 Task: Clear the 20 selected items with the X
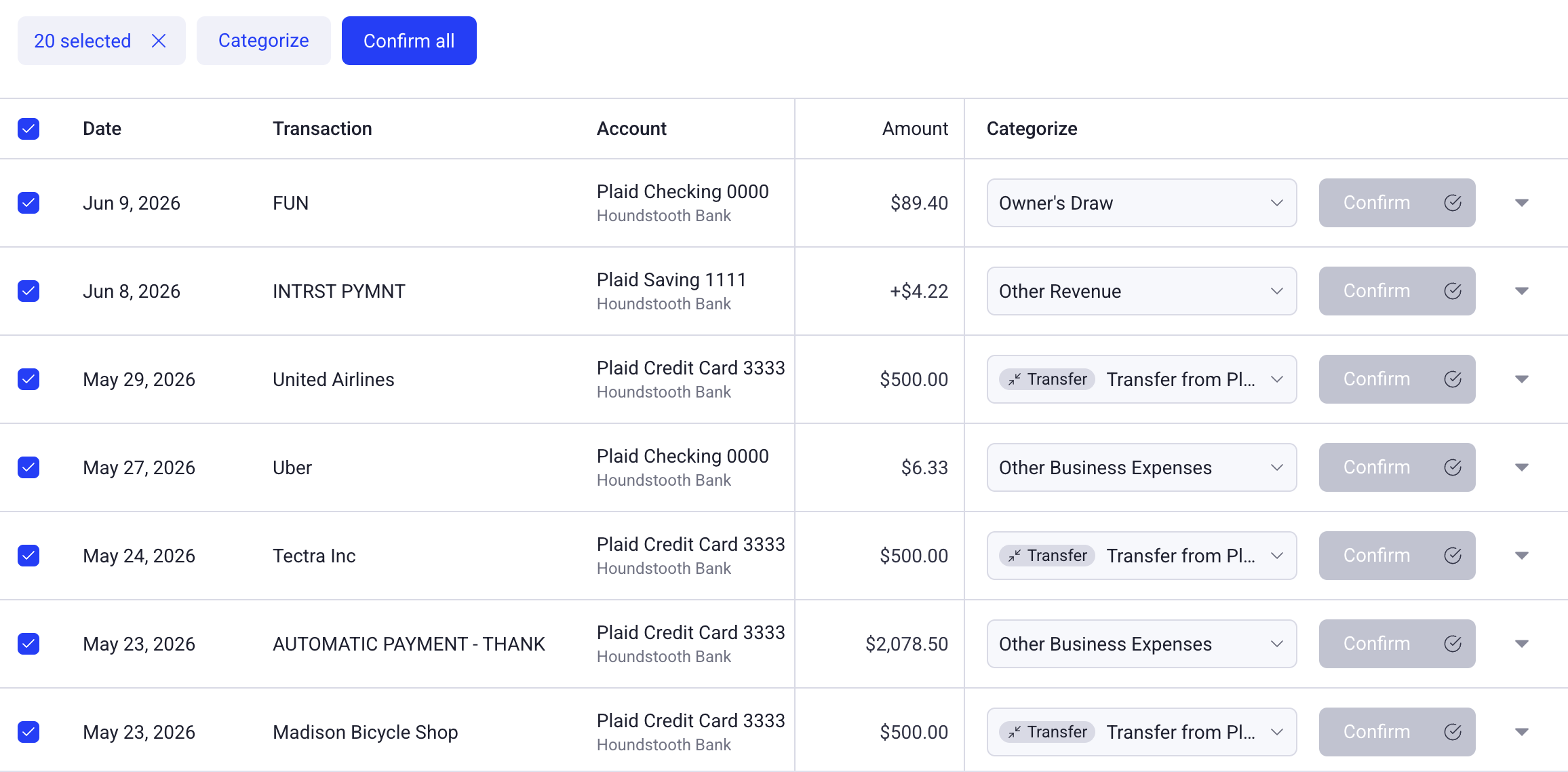tap(159, 41)
